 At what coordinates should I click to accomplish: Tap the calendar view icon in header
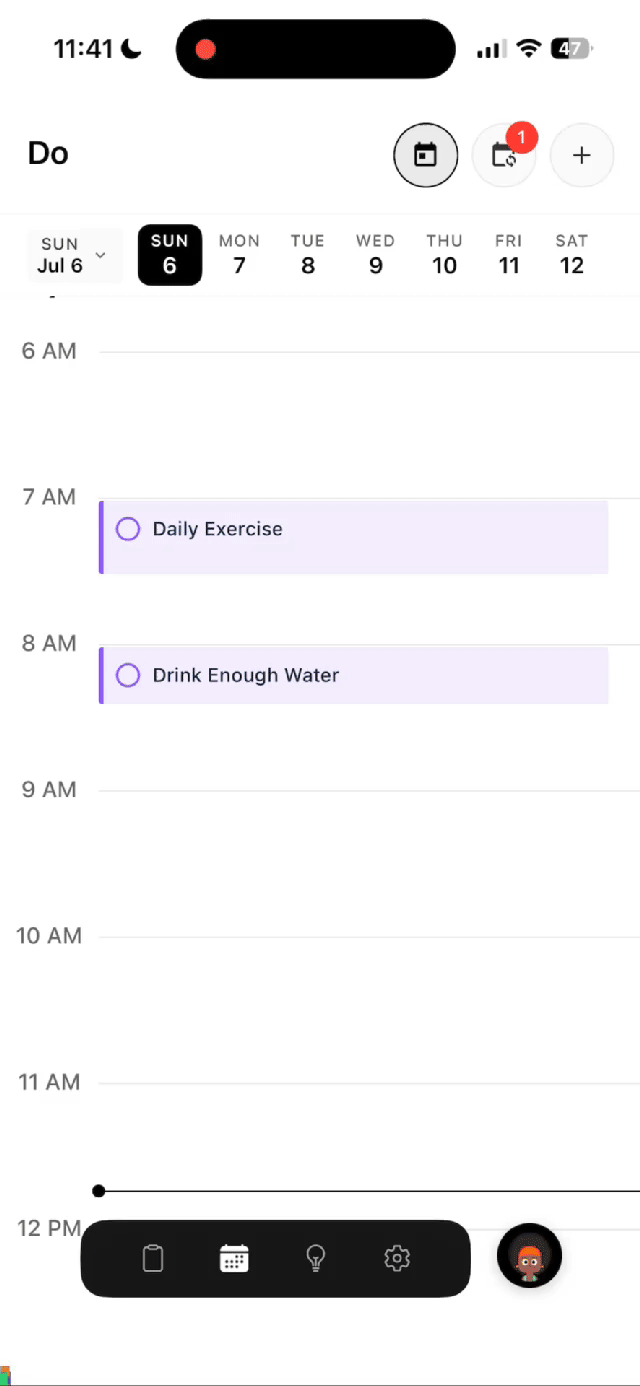[426, 155]
